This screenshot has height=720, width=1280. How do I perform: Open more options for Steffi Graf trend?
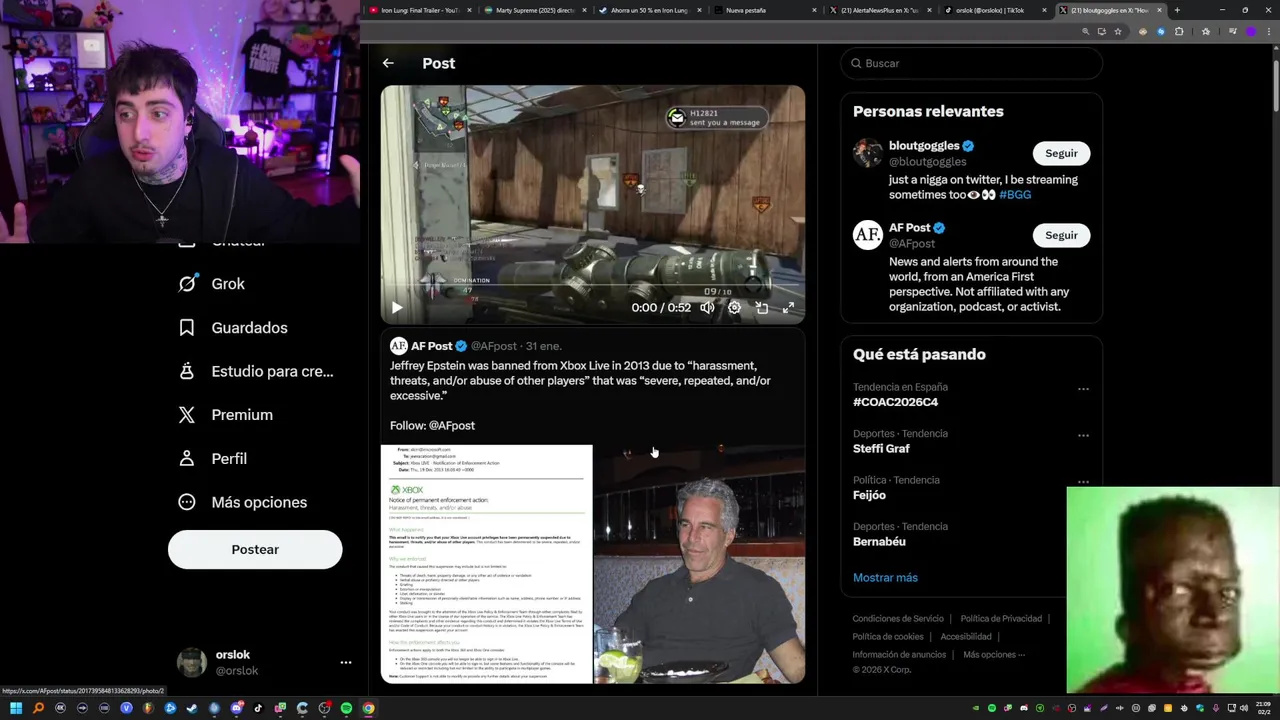point(1083,436)
